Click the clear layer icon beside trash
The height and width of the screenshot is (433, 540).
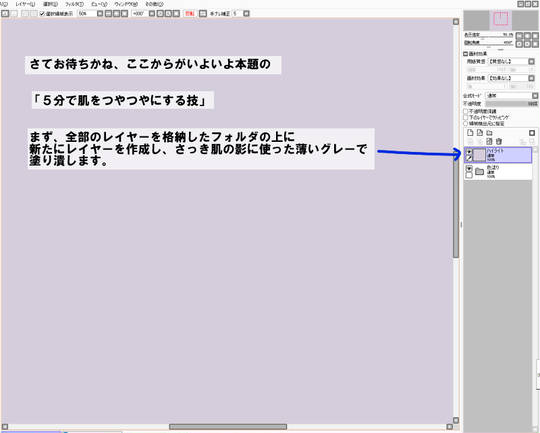pos(489,141)
